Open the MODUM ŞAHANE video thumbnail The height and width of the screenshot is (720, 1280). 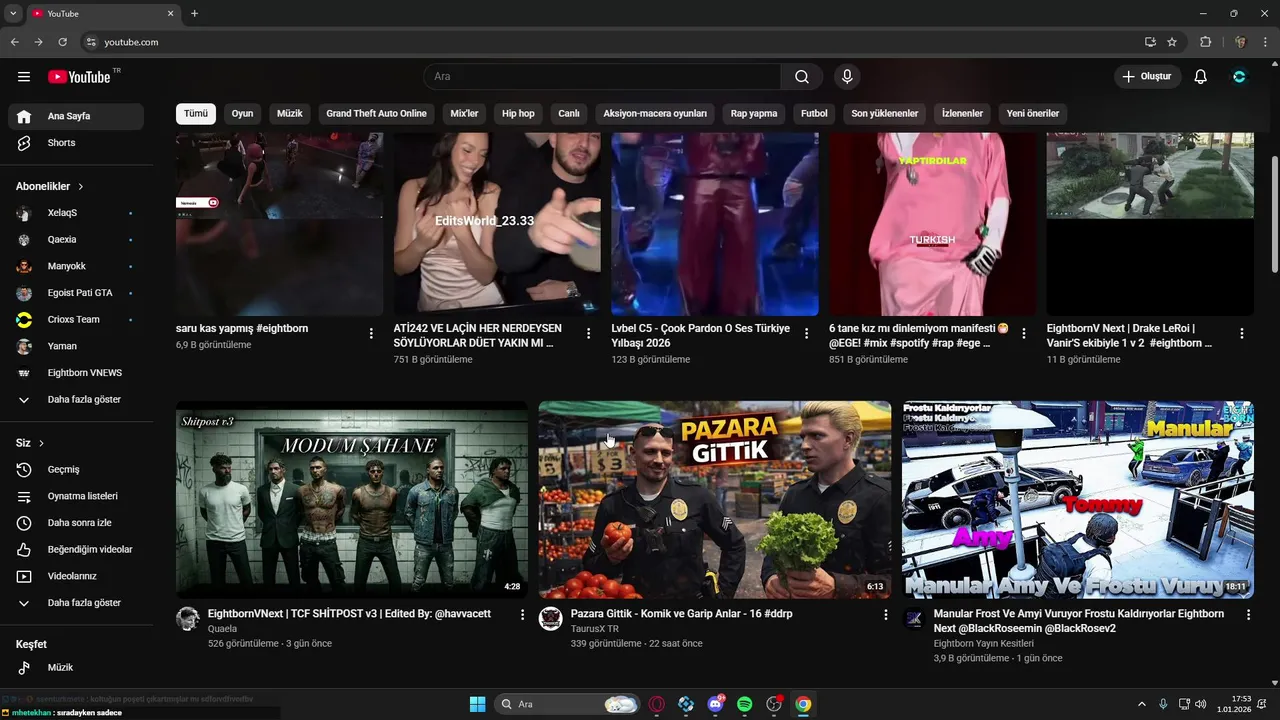pos(352,500)
